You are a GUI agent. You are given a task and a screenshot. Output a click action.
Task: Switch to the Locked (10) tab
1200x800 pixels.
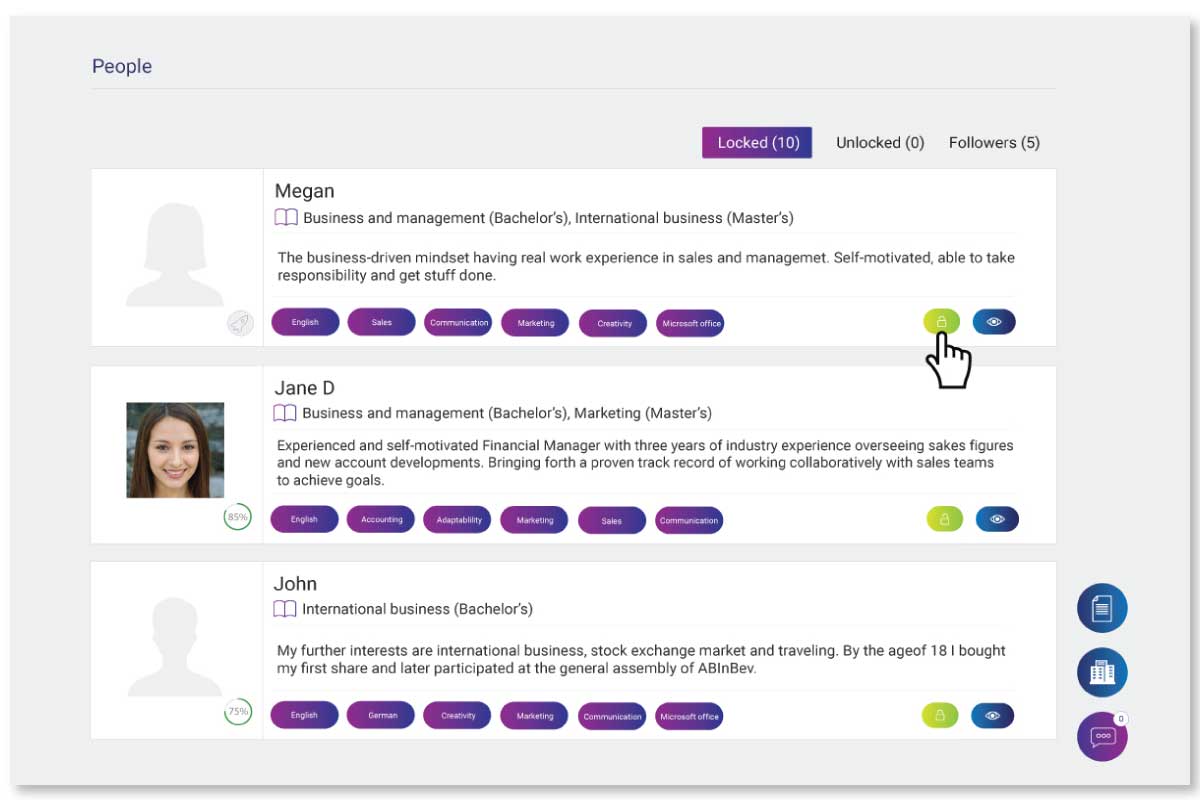point(757,143)
